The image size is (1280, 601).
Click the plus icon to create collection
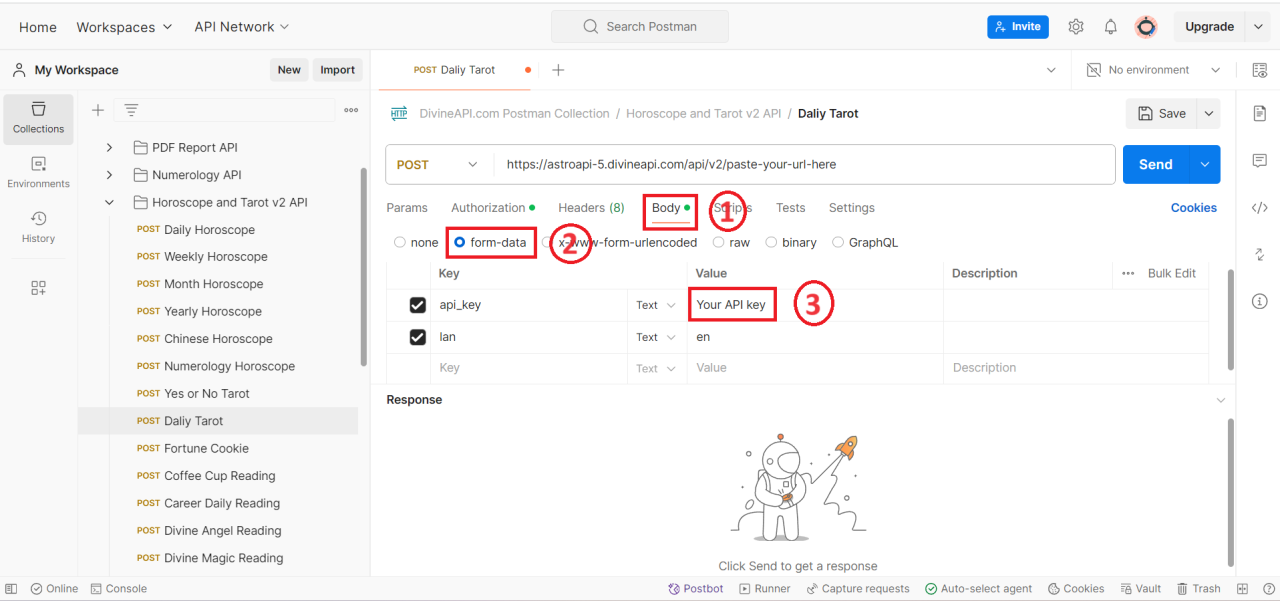coord(98,110)
